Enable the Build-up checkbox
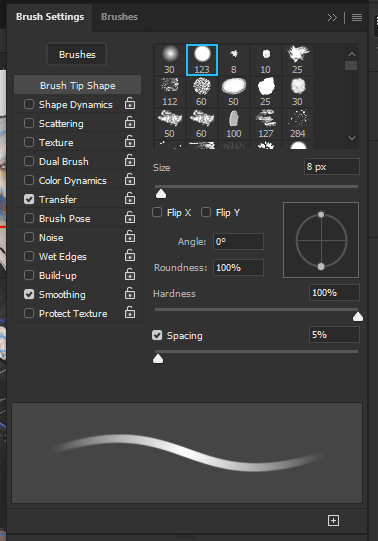 point(29,275)
